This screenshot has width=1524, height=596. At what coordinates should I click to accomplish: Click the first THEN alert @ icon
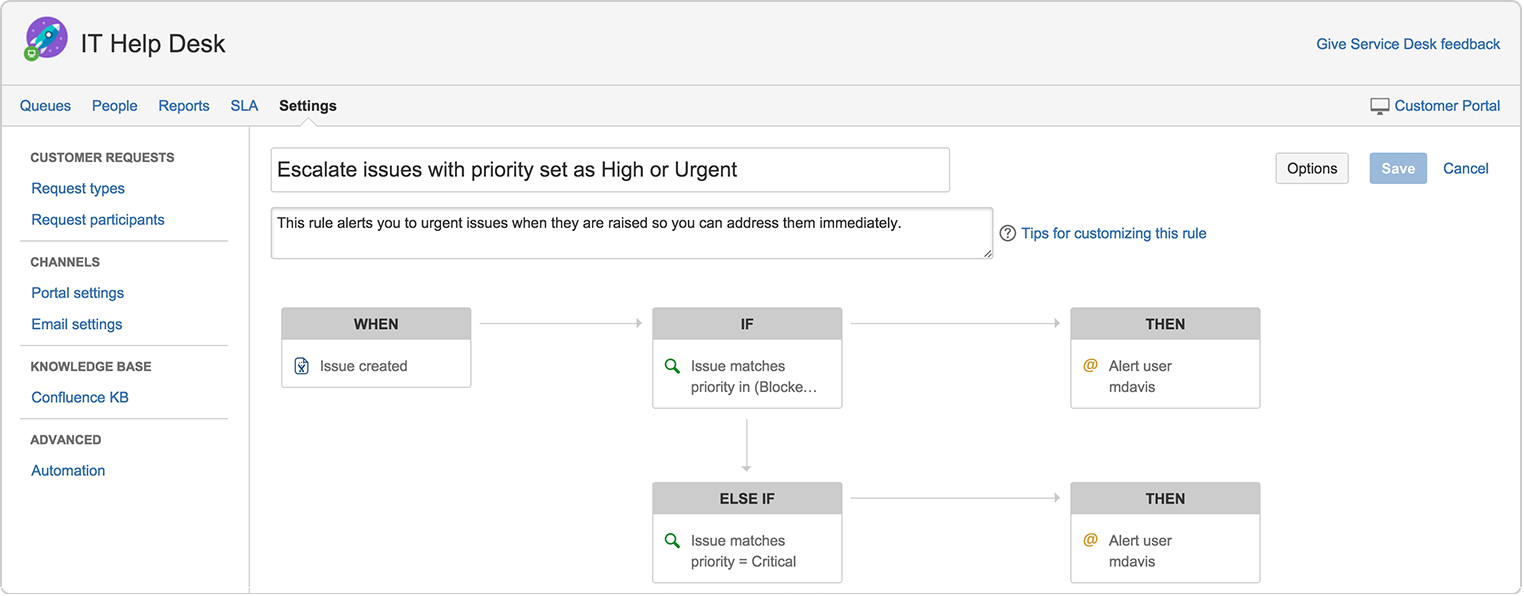click(x=1091, y=366)
